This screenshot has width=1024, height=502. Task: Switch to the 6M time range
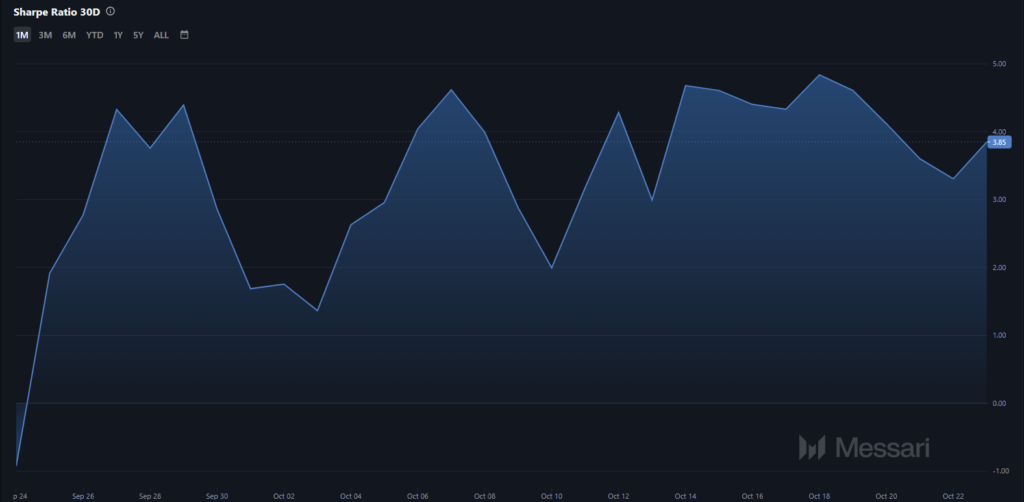point(69,35)
